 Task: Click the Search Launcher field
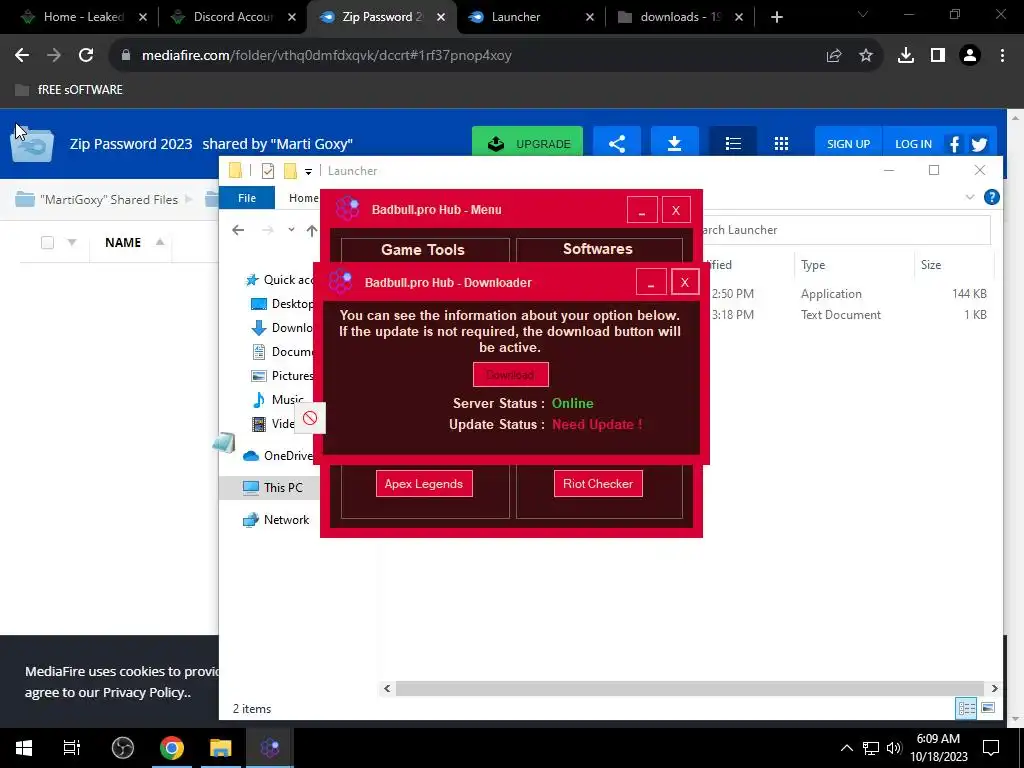(x=846, y=230)
